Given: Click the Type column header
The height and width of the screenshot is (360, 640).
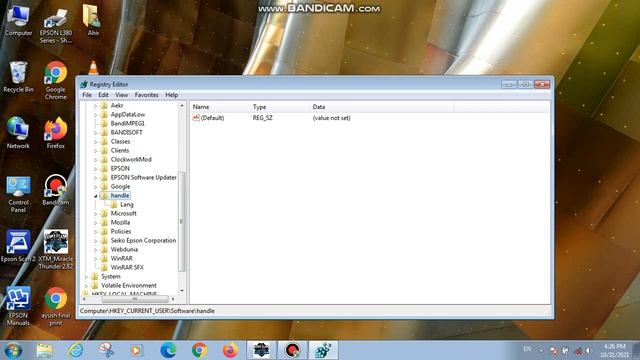Looking at the screenshot, I should [x=280, y=107].
